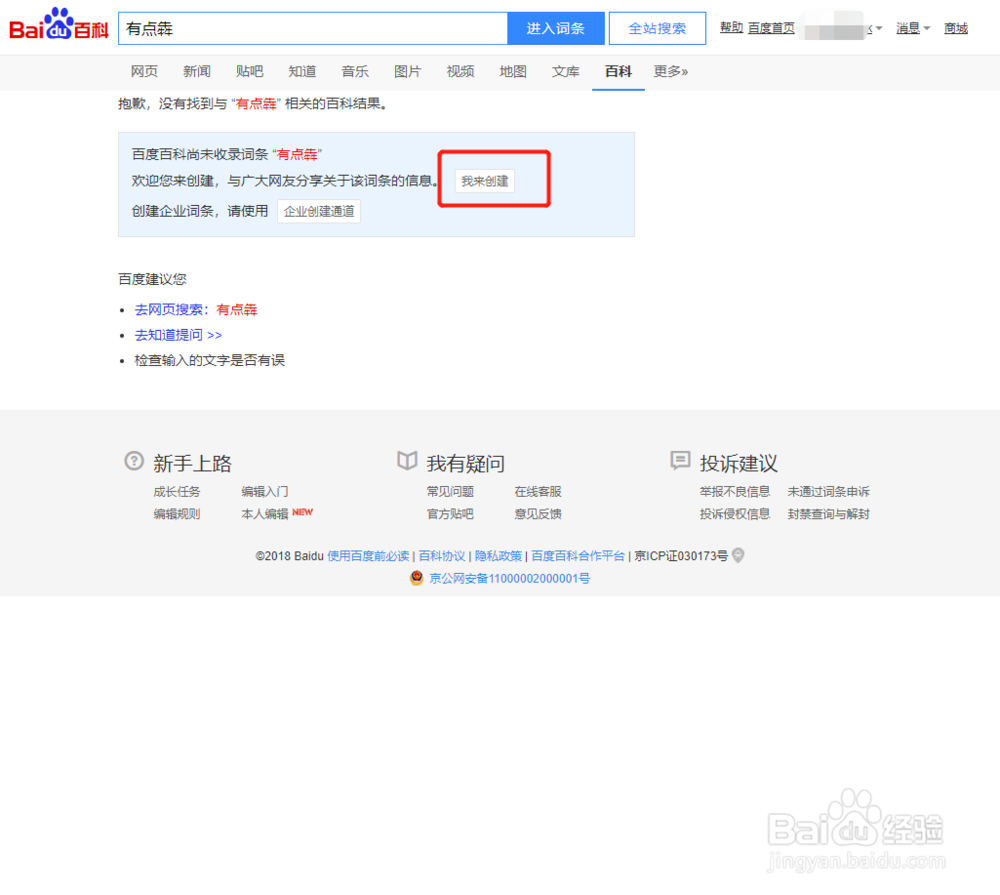Click the police badge icon beside 京公网安备
Screen dimensions: 1000x895
(416, 578)
